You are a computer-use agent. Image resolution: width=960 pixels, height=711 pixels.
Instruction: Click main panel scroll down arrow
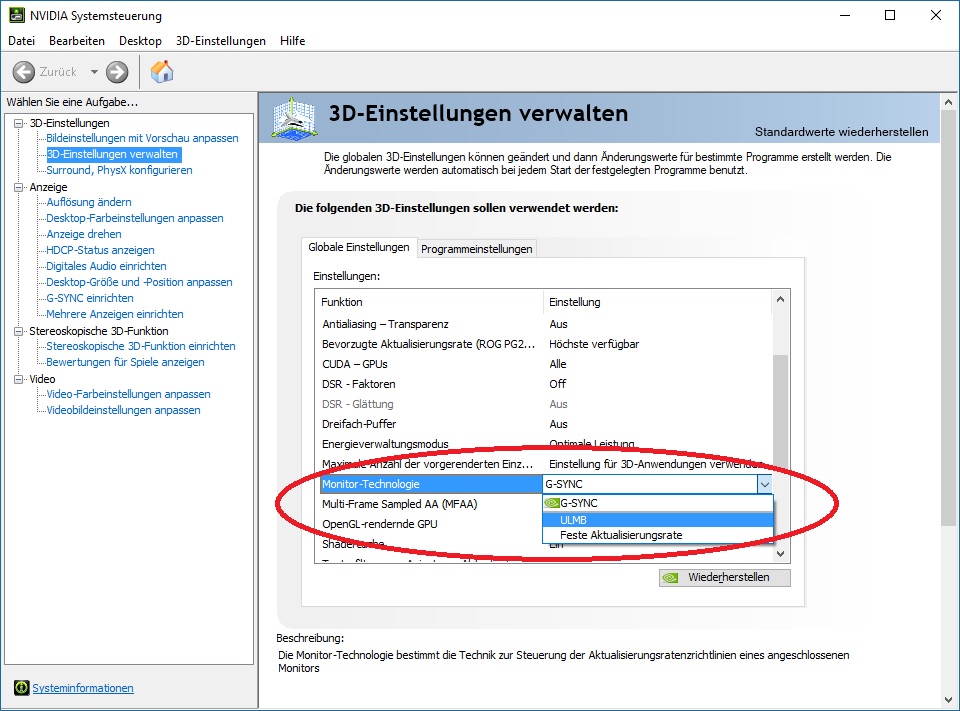coord(948,699)
